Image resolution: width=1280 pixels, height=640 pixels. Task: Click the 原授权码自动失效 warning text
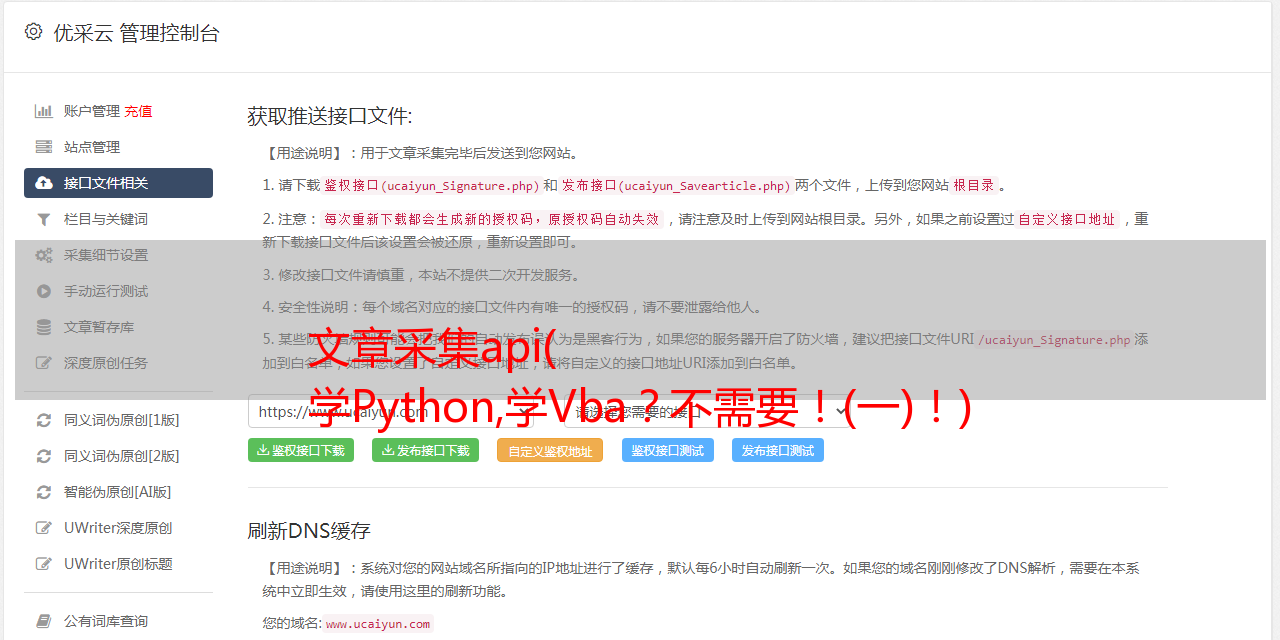pyautogui.click(x=603, y=219)
